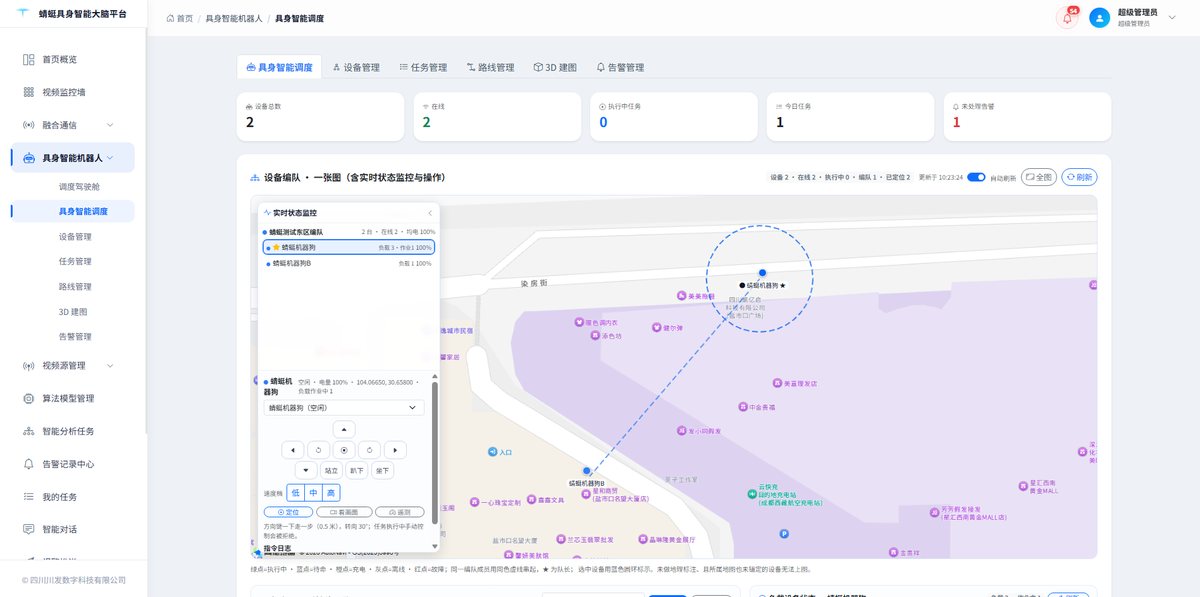Open 告警记录中心 in the sidebar
The image size is (1200, 597).
pos(73,464)
